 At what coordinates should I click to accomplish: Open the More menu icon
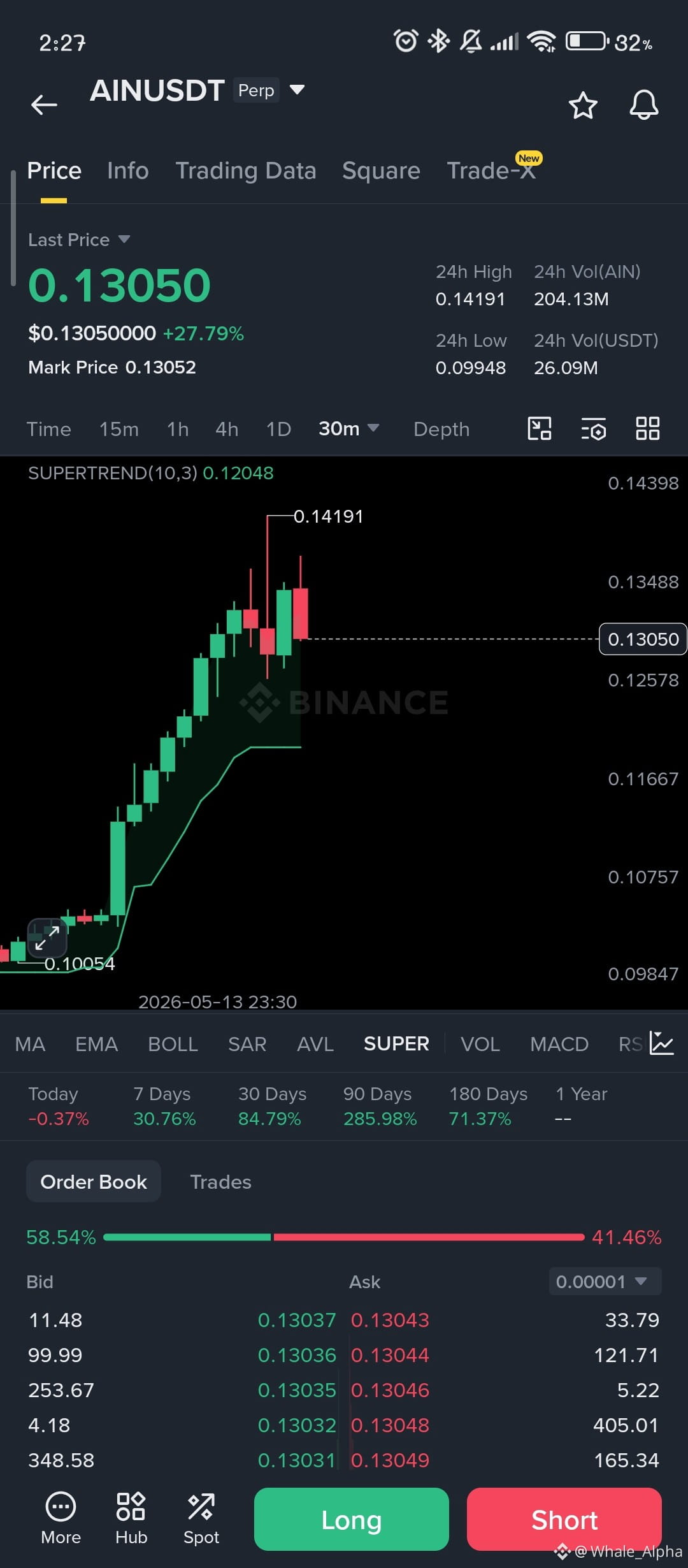point(61,1519)
